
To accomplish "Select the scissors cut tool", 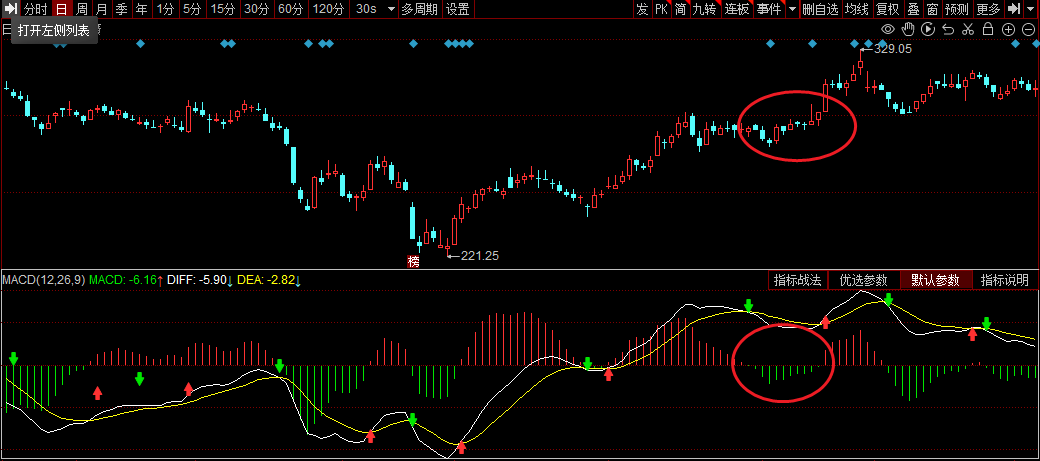I will (x=967, y=29).
